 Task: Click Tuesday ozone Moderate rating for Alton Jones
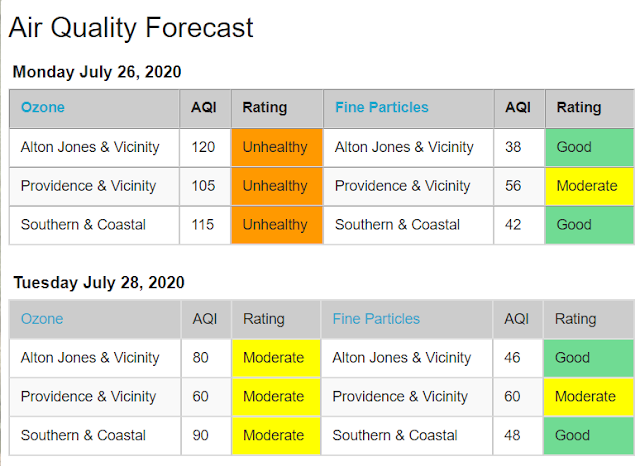pos(276,358)
